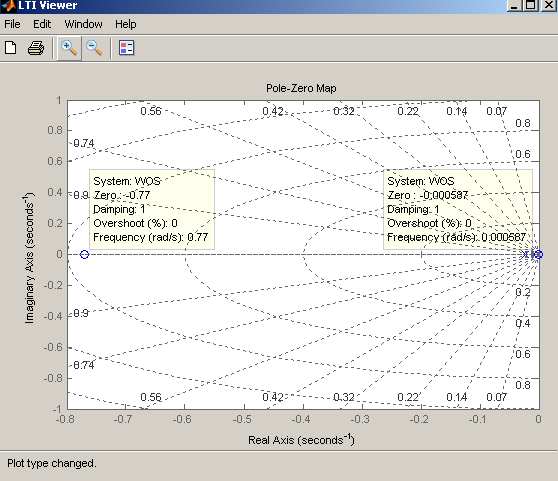Viewport: 558px width, 481px height.
Task: Click the MATLAB logo in title bar
Action: [9, 5]
